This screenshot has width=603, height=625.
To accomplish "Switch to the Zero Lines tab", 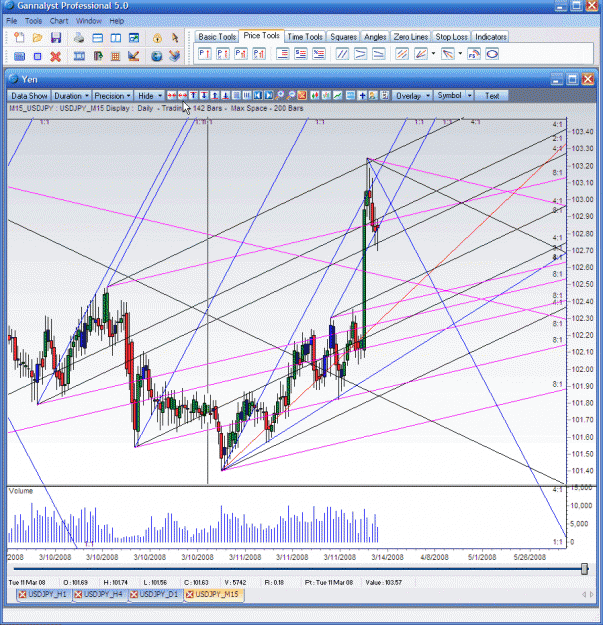I will click(x=411, y=37).
